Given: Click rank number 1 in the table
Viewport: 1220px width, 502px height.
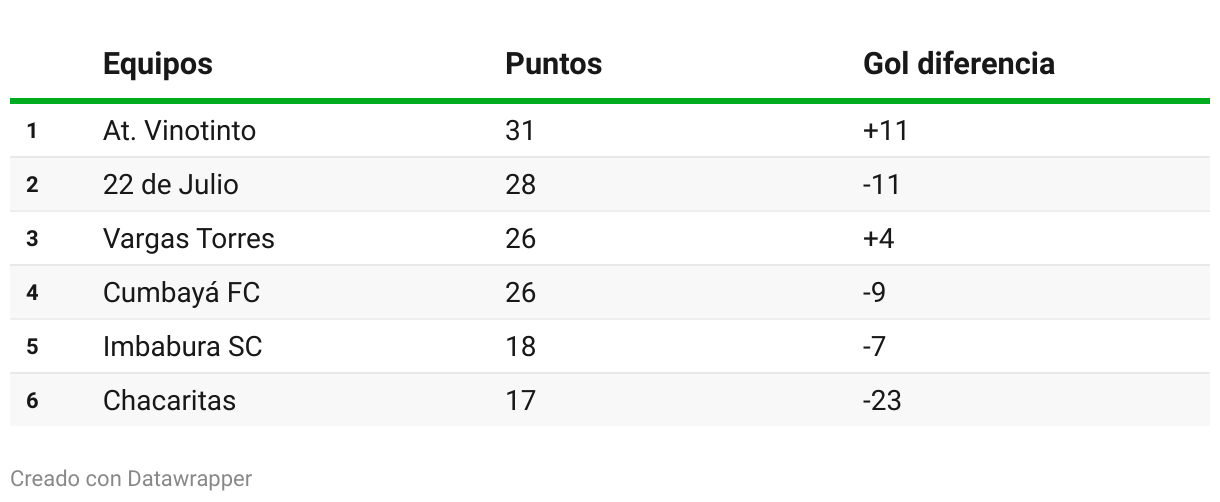Looking at the screenshot, I should click(32, 131).
